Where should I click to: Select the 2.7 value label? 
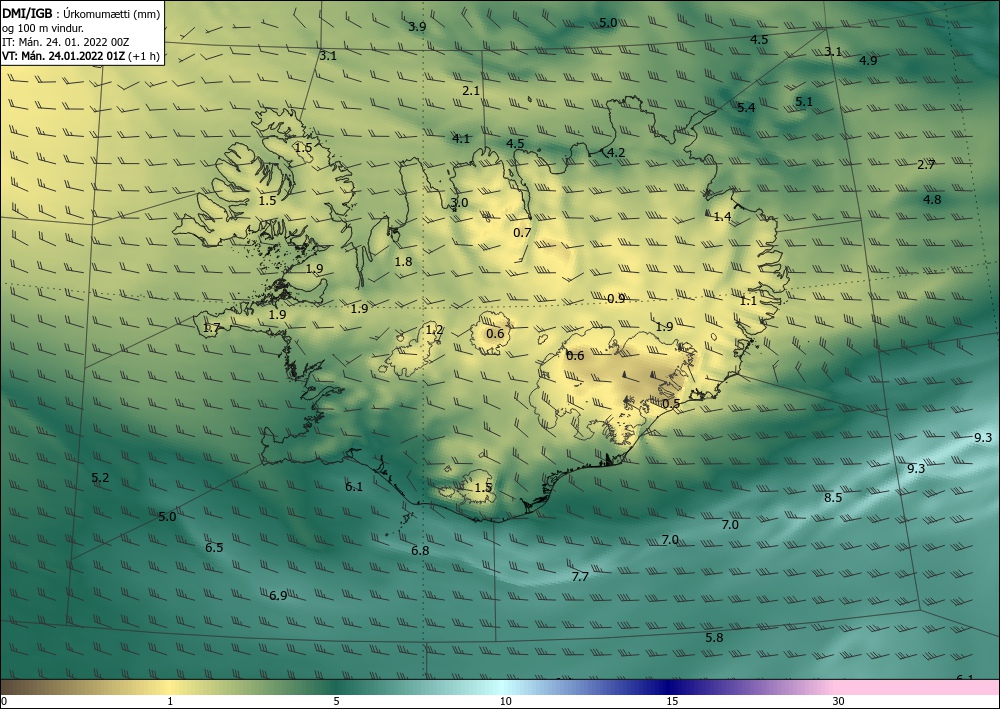(x=926, y=164)
